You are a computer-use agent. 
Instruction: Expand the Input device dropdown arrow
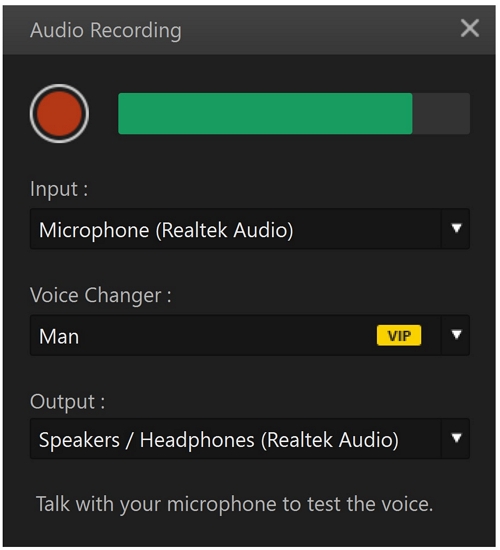[x=456, y=229]
